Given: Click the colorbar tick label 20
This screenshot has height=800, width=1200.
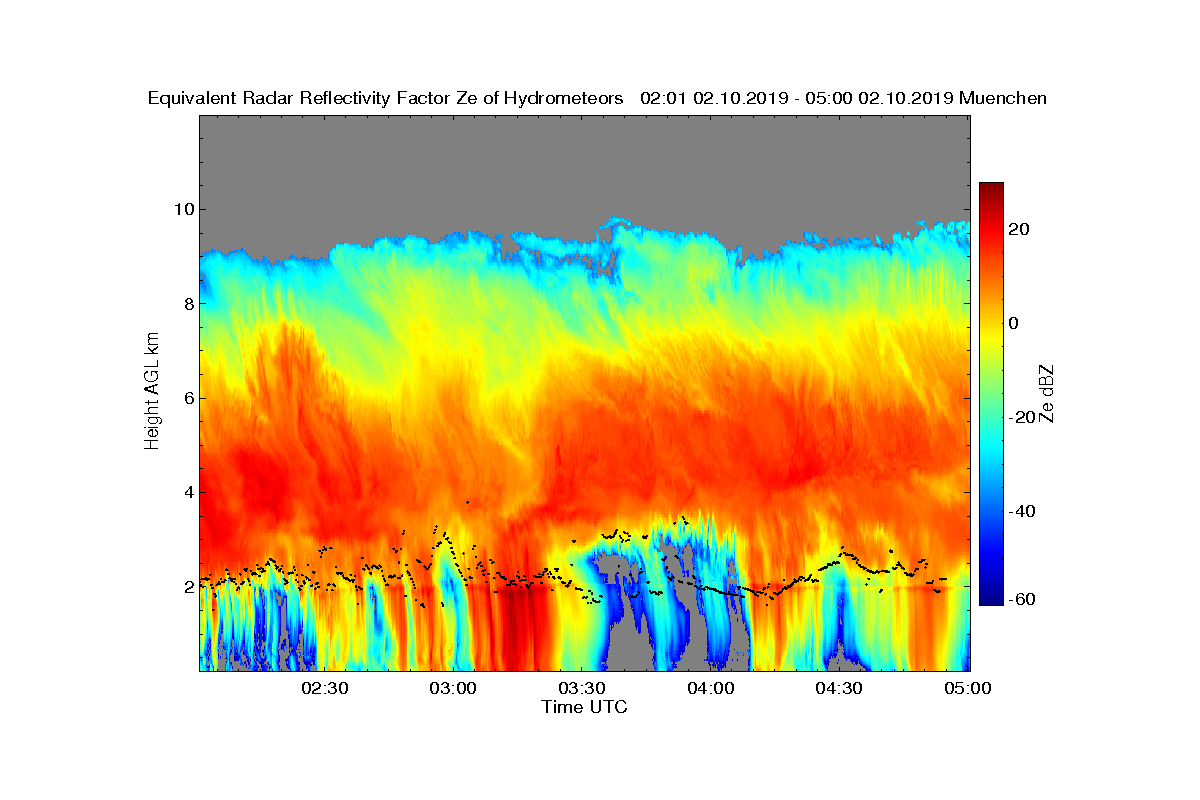Looking at the screenshot, I should click(x=1019, y=229).
